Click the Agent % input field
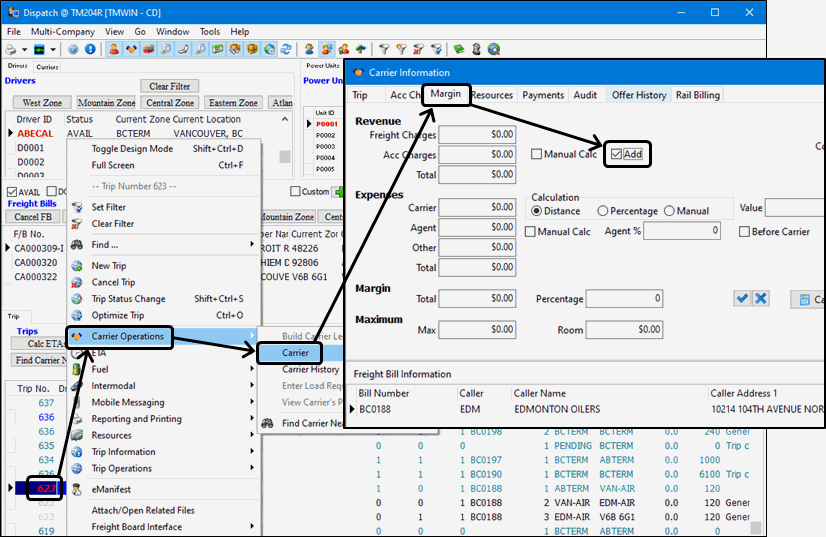826x537 pixels. click(x=683, y=231)
